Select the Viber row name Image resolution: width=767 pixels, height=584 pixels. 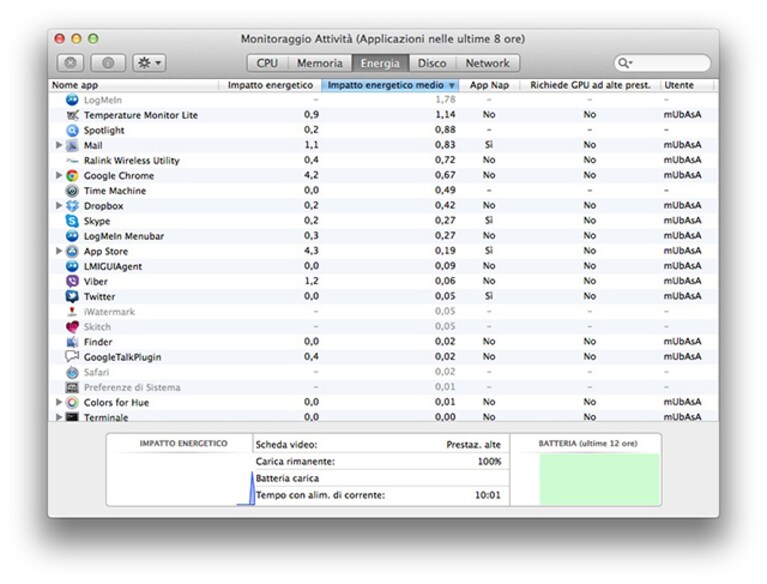[x=95, y=282]
